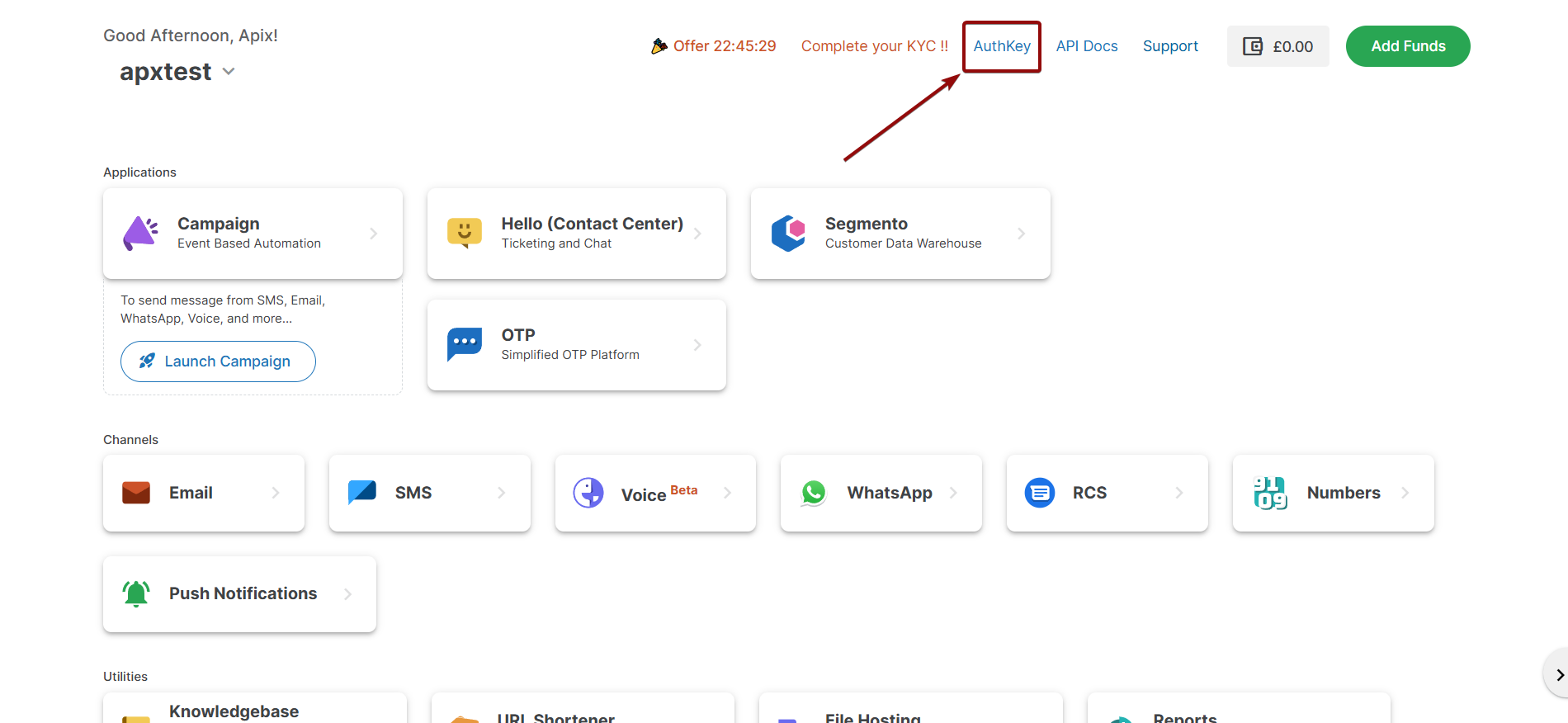Screen dimensions: 1568x723
Task: Expand the side panel arrow at right edge
Action: 1558,674
